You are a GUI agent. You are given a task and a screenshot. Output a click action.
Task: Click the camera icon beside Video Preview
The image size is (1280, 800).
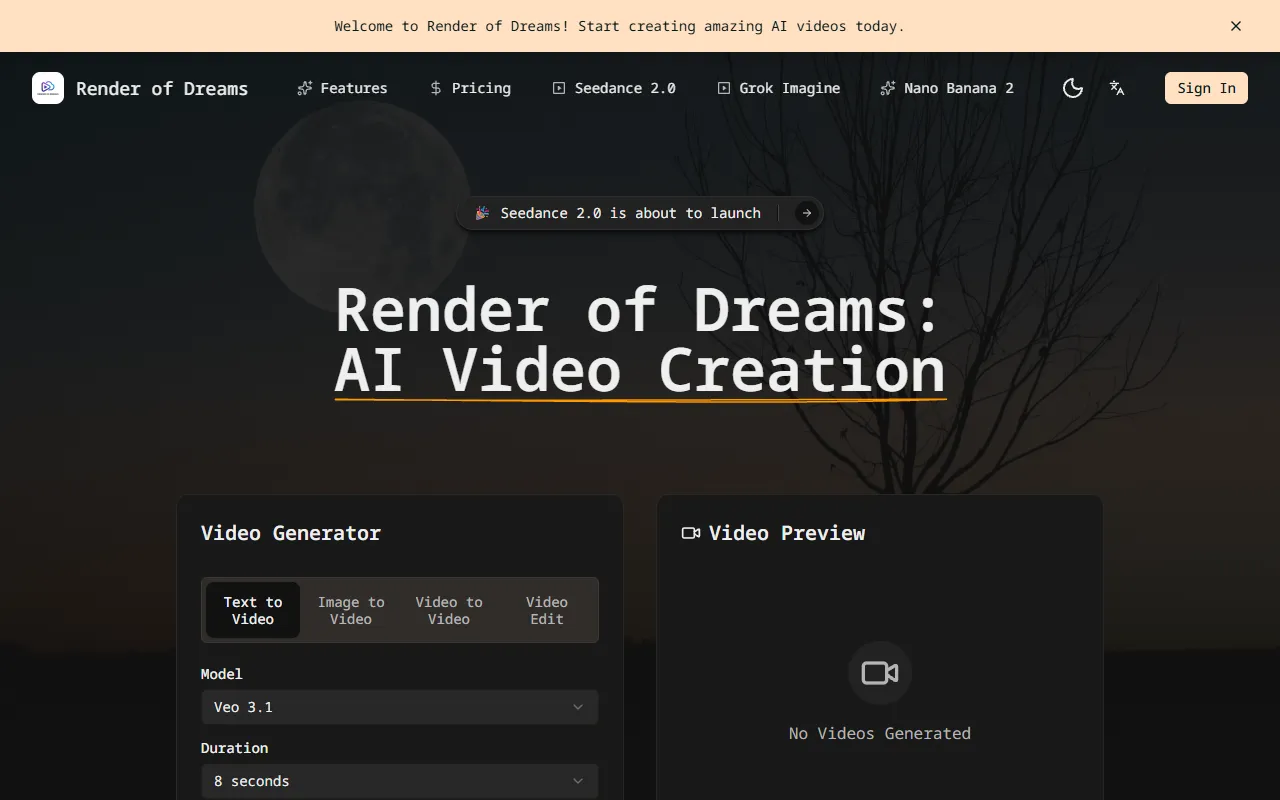pos(691,533)
